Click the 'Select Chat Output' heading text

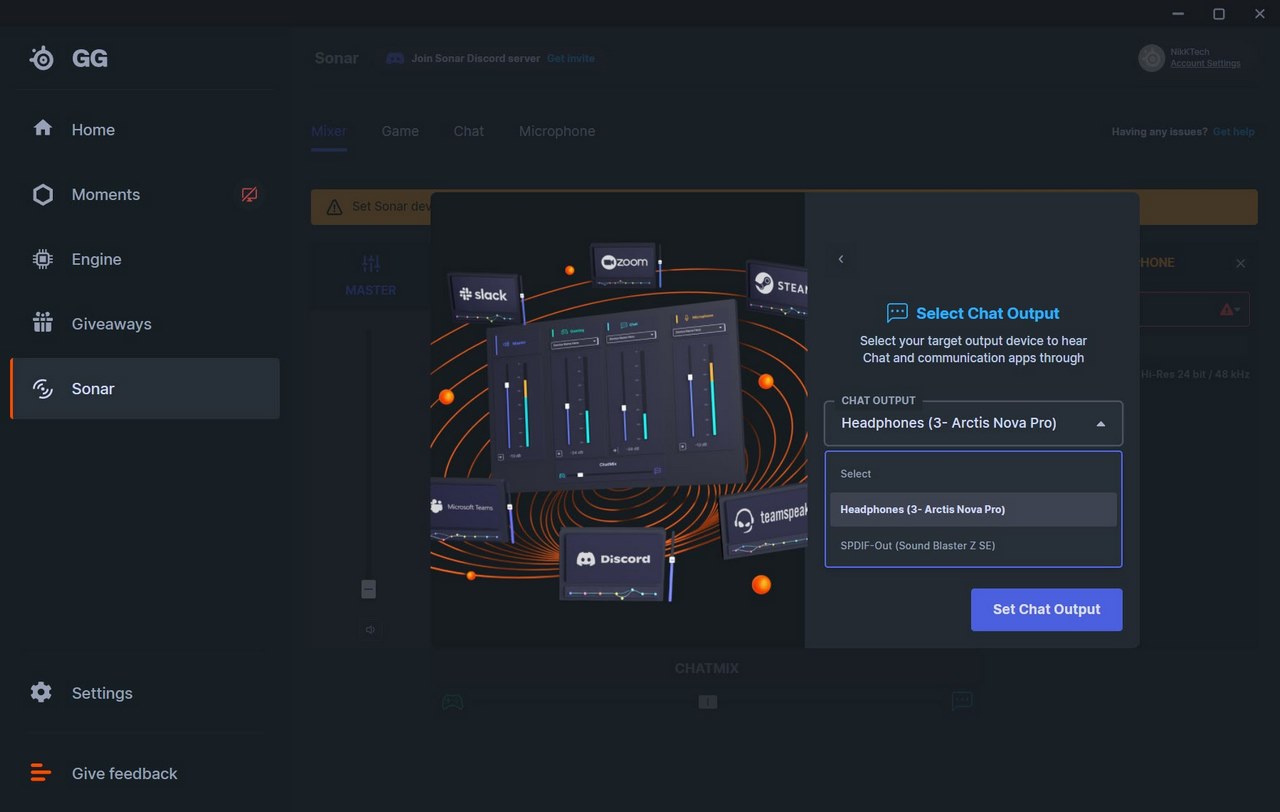pos(988,313)
